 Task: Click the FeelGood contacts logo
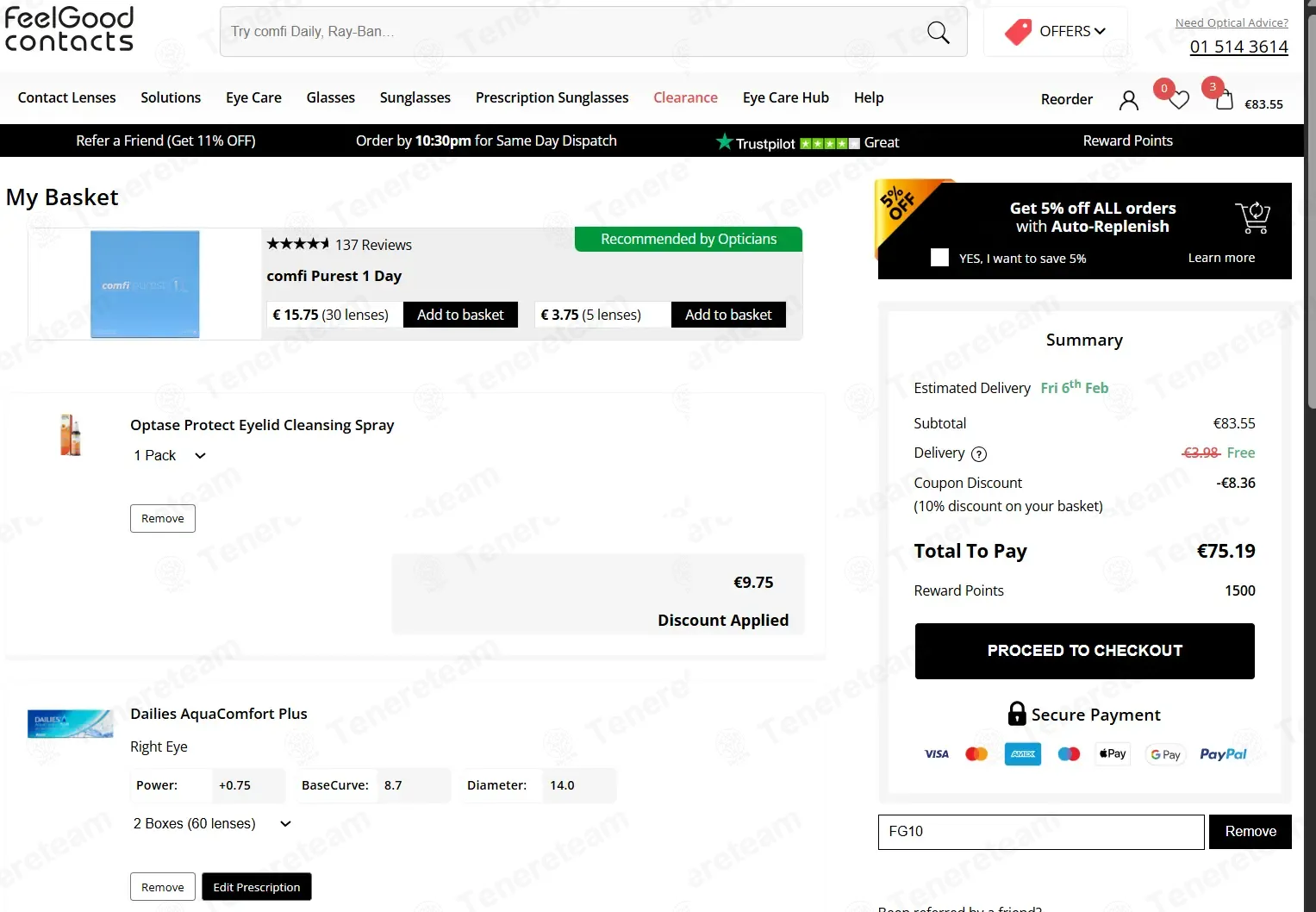coord(69,29)
